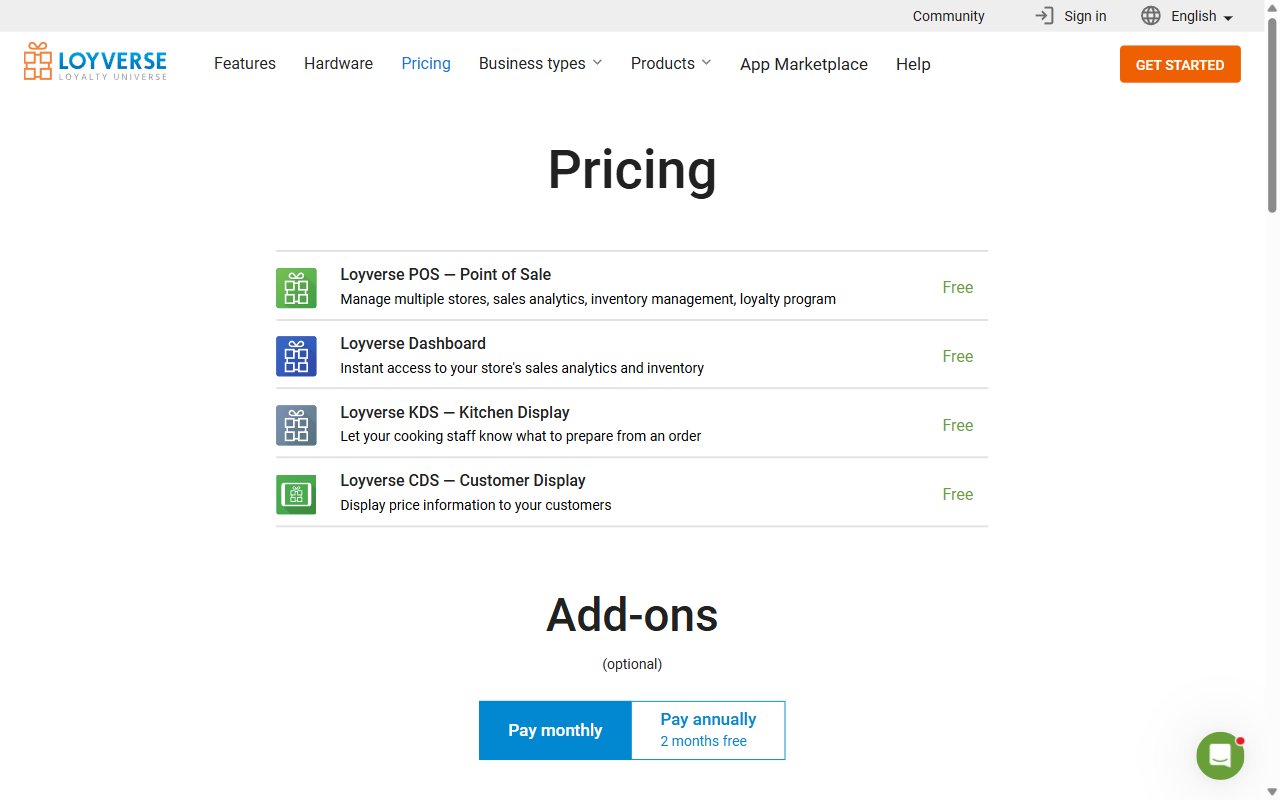This screenshot has height=800, width=1280.
Task: Click the Loyverse logo
Action: click(95, 62)
